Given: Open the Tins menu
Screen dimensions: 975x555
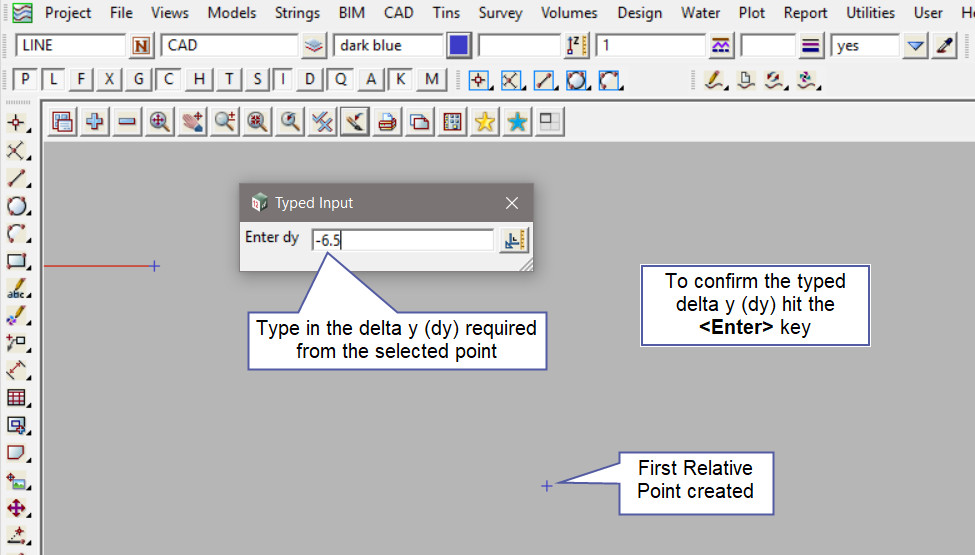Looking at the screenshot, I should [447, 13].
